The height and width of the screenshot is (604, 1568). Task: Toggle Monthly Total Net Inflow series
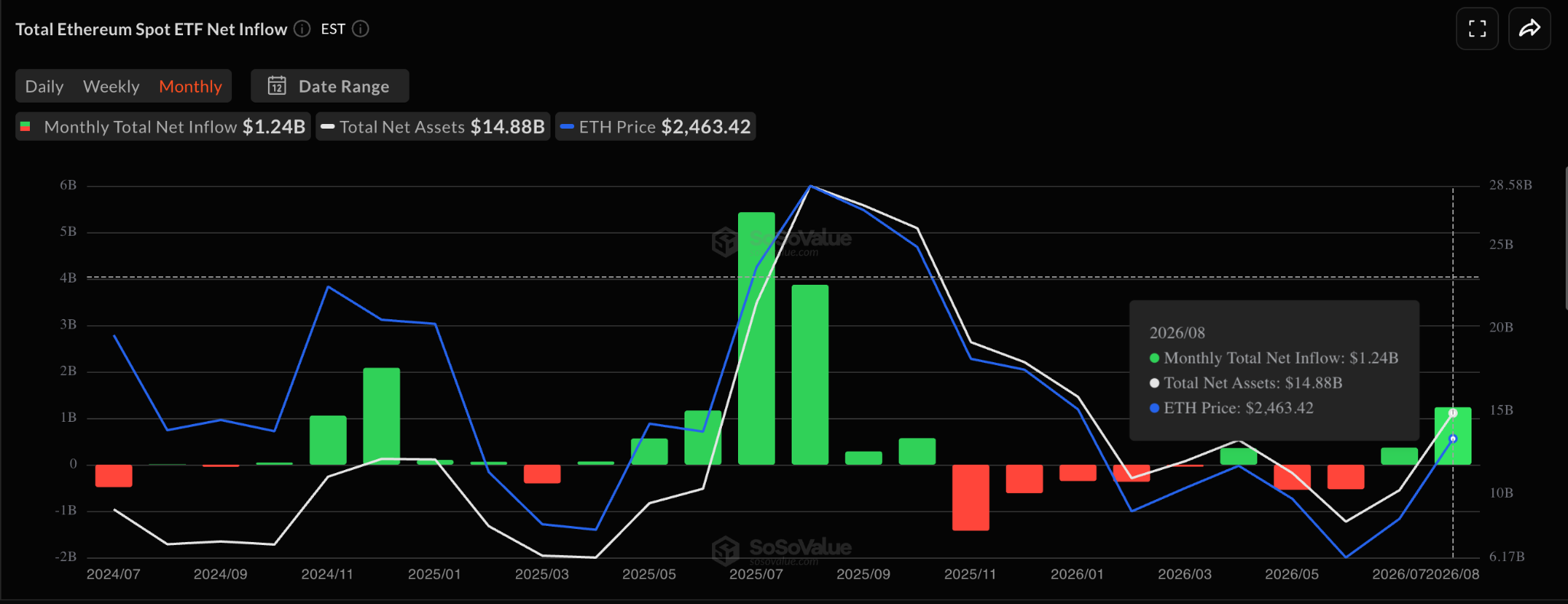(x=163, y=126)
